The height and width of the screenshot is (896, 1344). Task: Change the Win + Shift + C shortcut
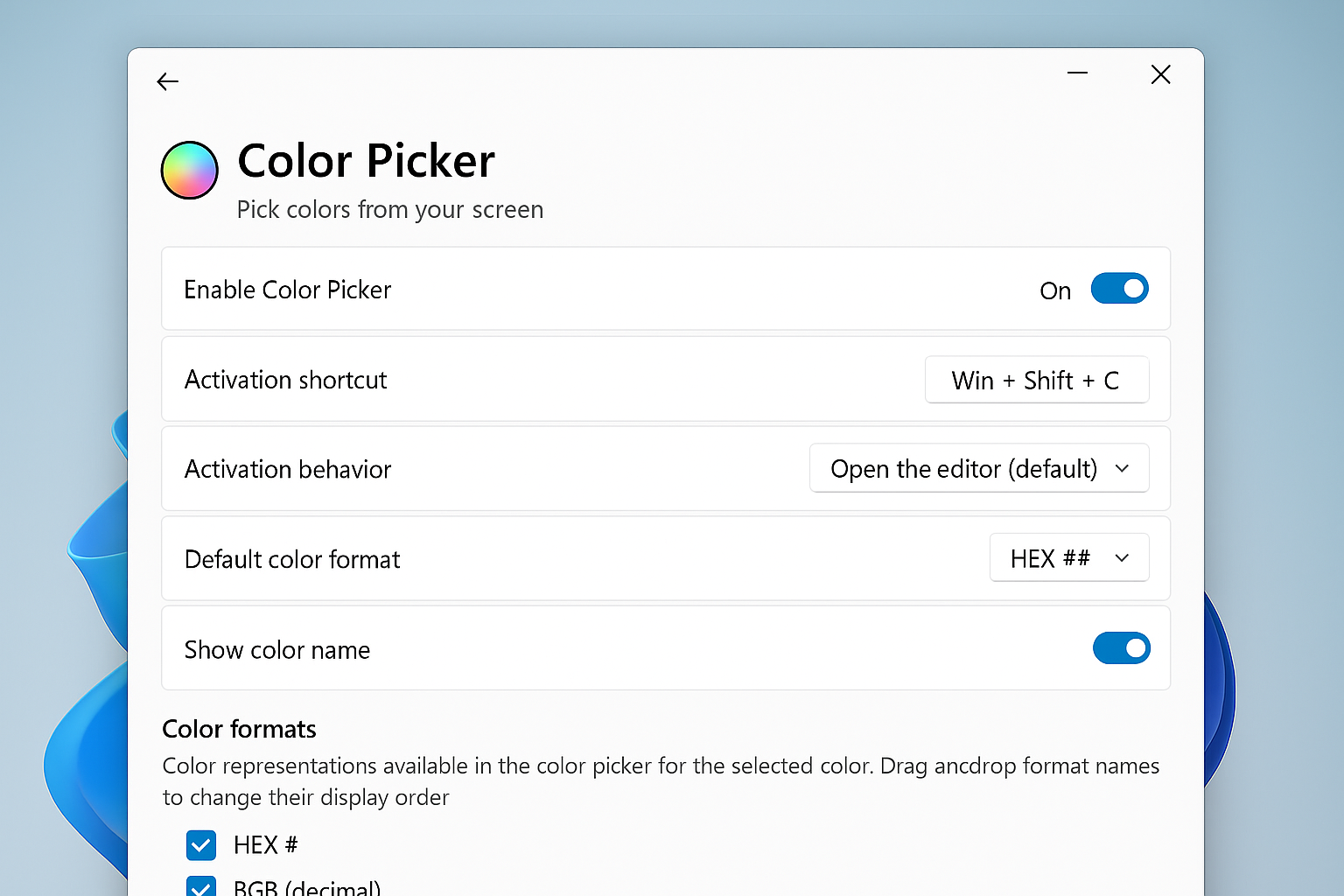(1036, 380)
